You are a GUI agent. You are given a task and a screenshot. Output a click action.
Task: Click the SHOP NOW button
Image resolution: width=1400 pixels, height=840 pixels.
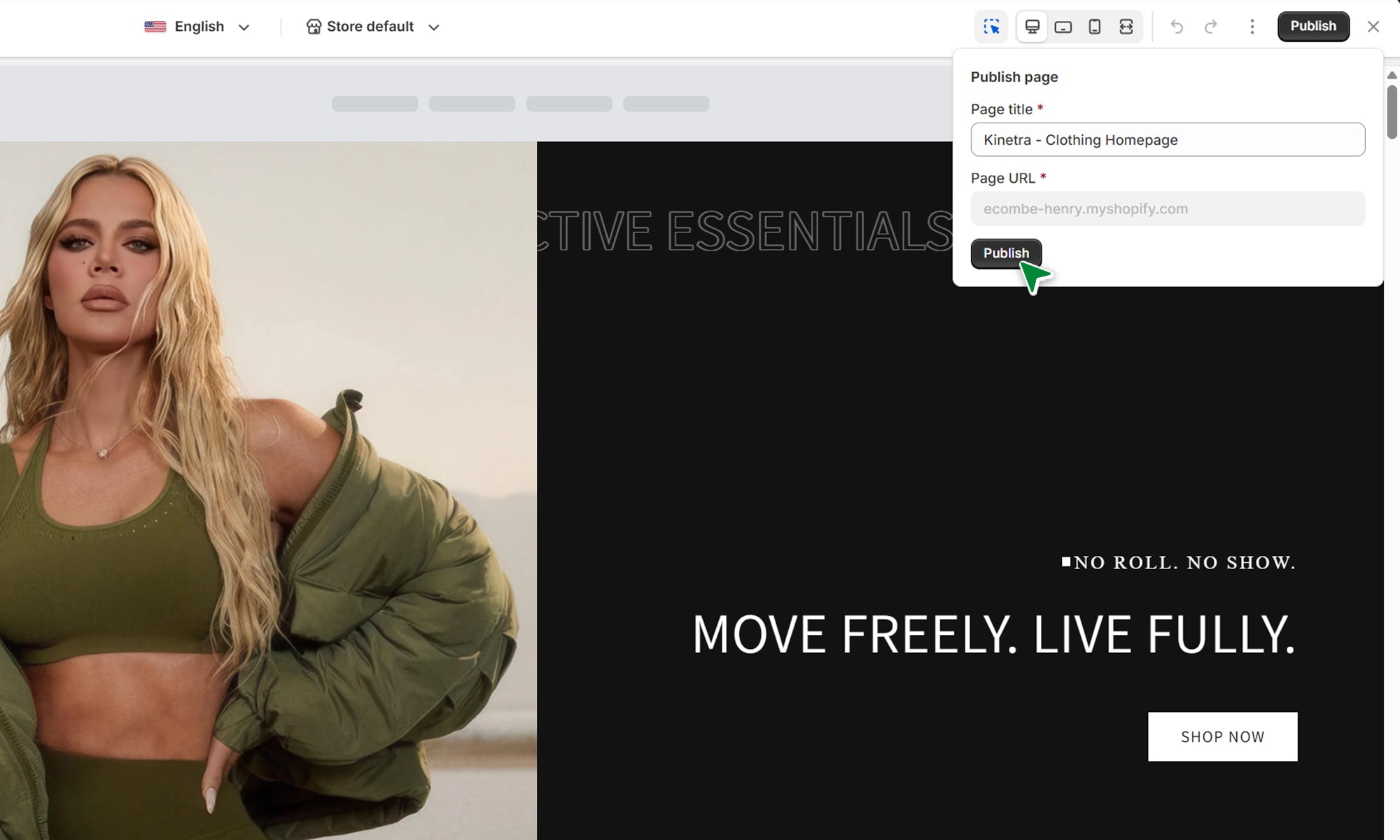pos(1222,736)
